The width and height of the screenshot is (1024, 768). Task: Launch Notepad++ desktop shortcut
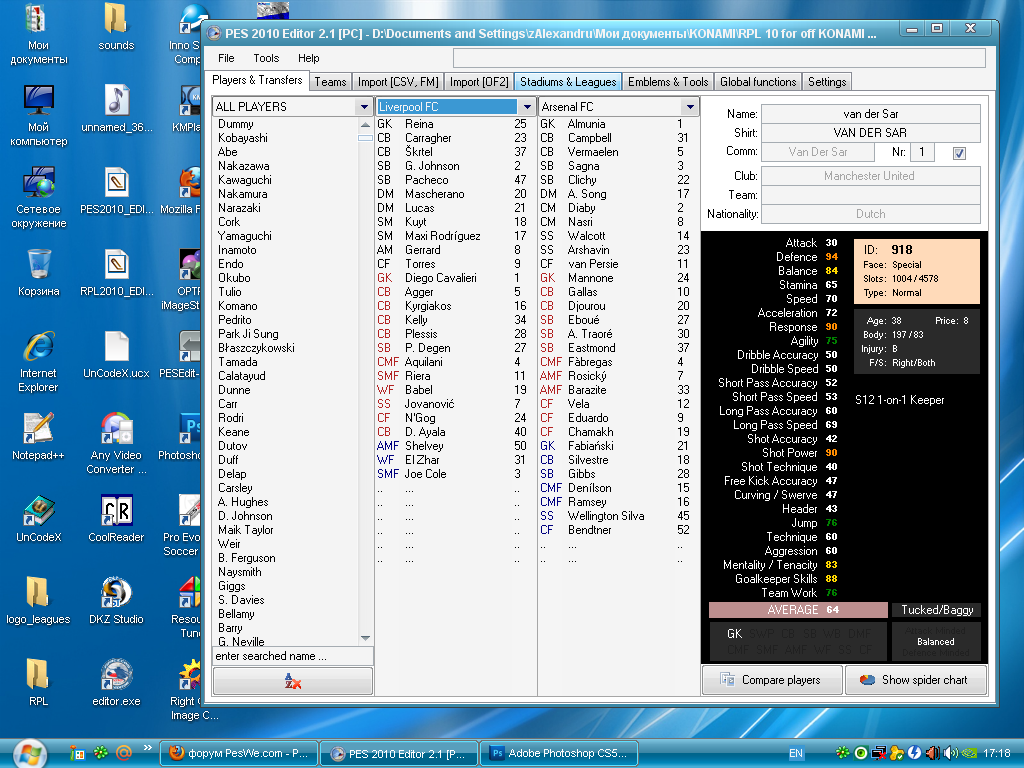39,438
